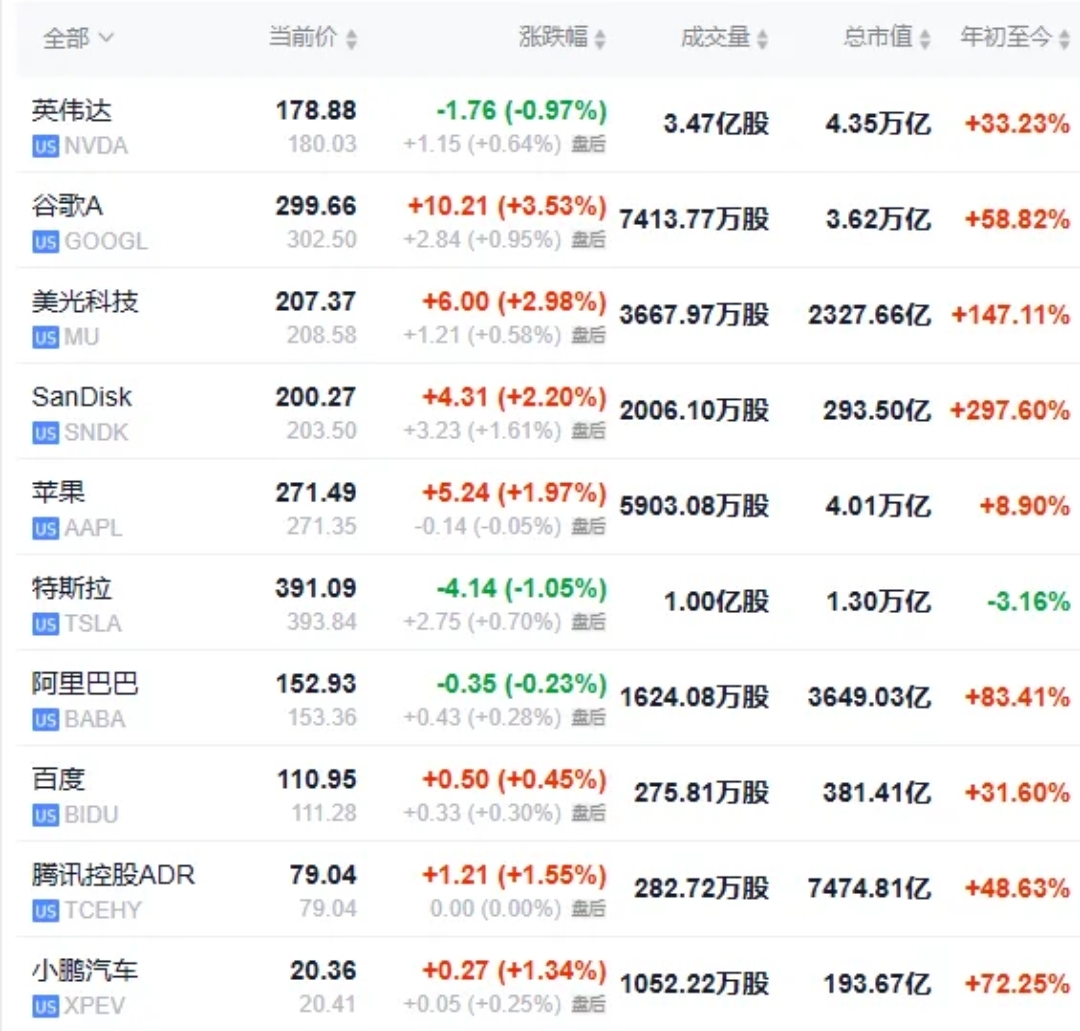
Task: Click the 总市值 column header text
Action: (x=878, y=38)
